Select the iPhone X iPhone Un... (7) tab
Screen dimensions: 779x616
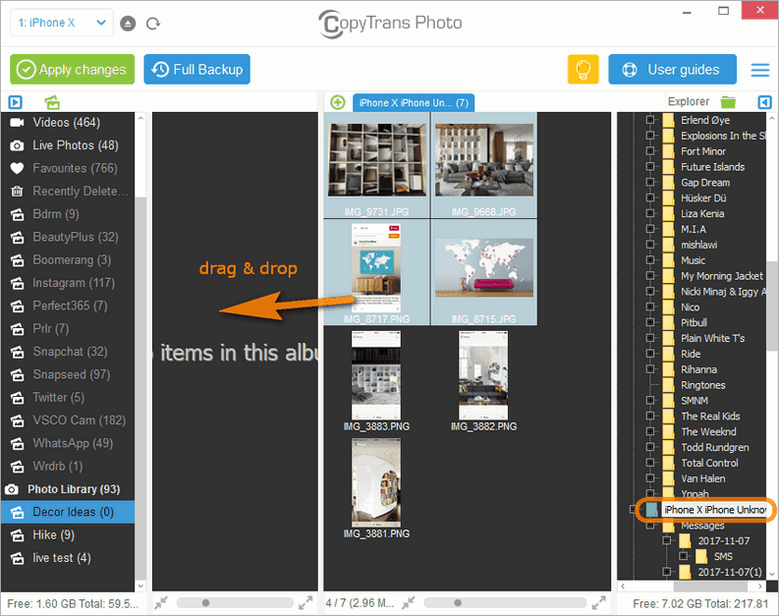(413, 103)
